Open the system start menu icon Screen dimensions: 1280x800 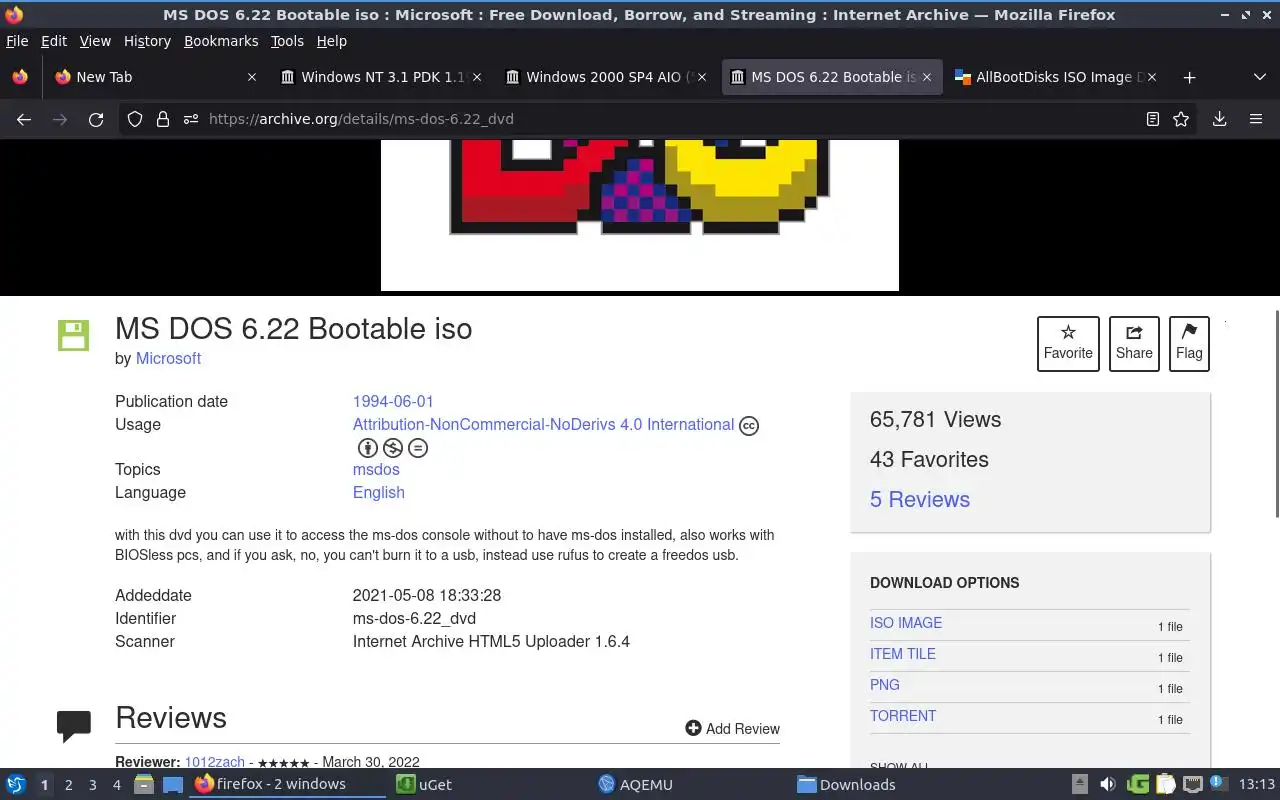coord(16,784)
